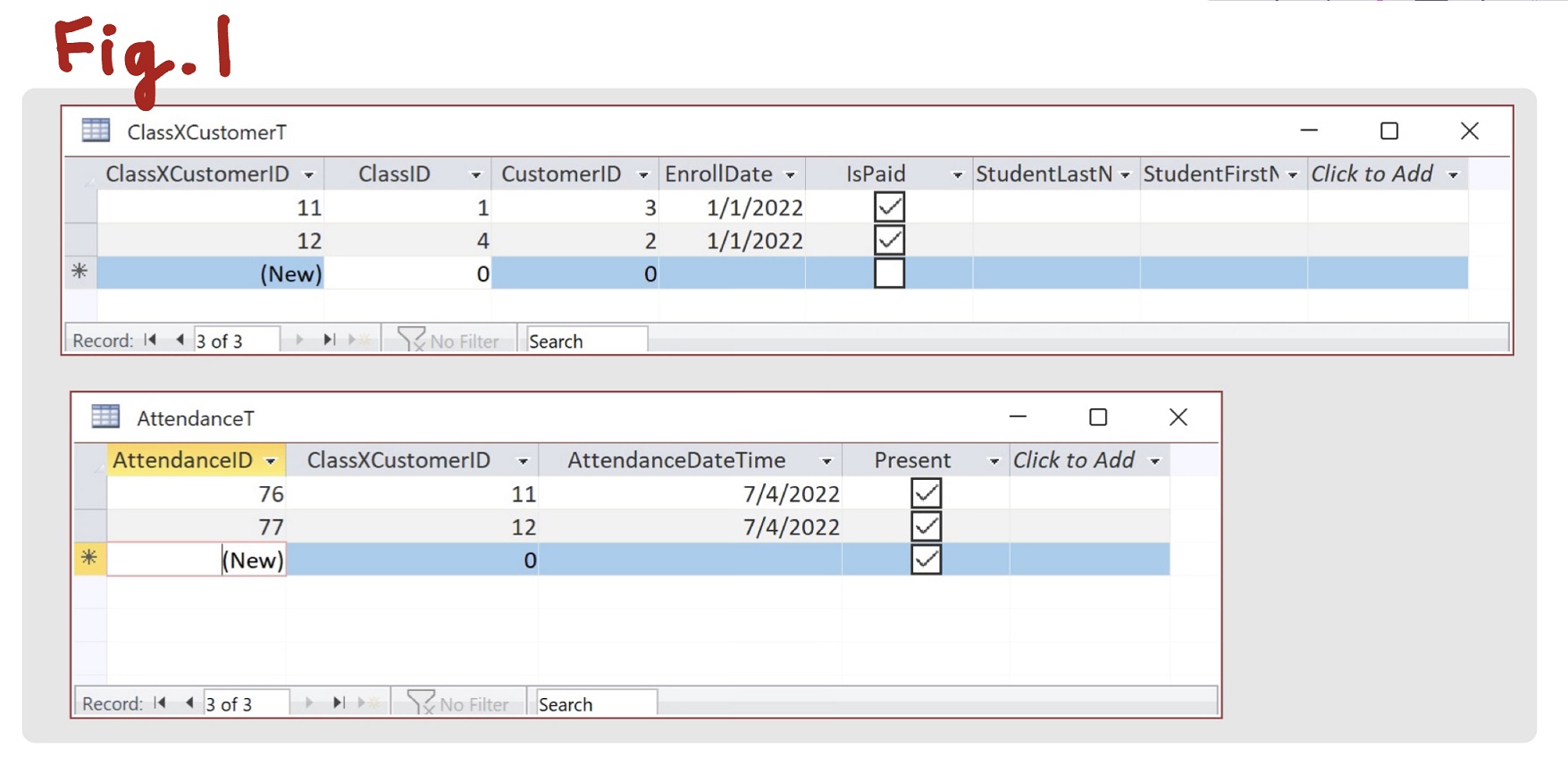Image resolution: width=1568 pixels, height=766 pixels.
Task: Select the CustomerID column header
Action: [x=561, y=174]
